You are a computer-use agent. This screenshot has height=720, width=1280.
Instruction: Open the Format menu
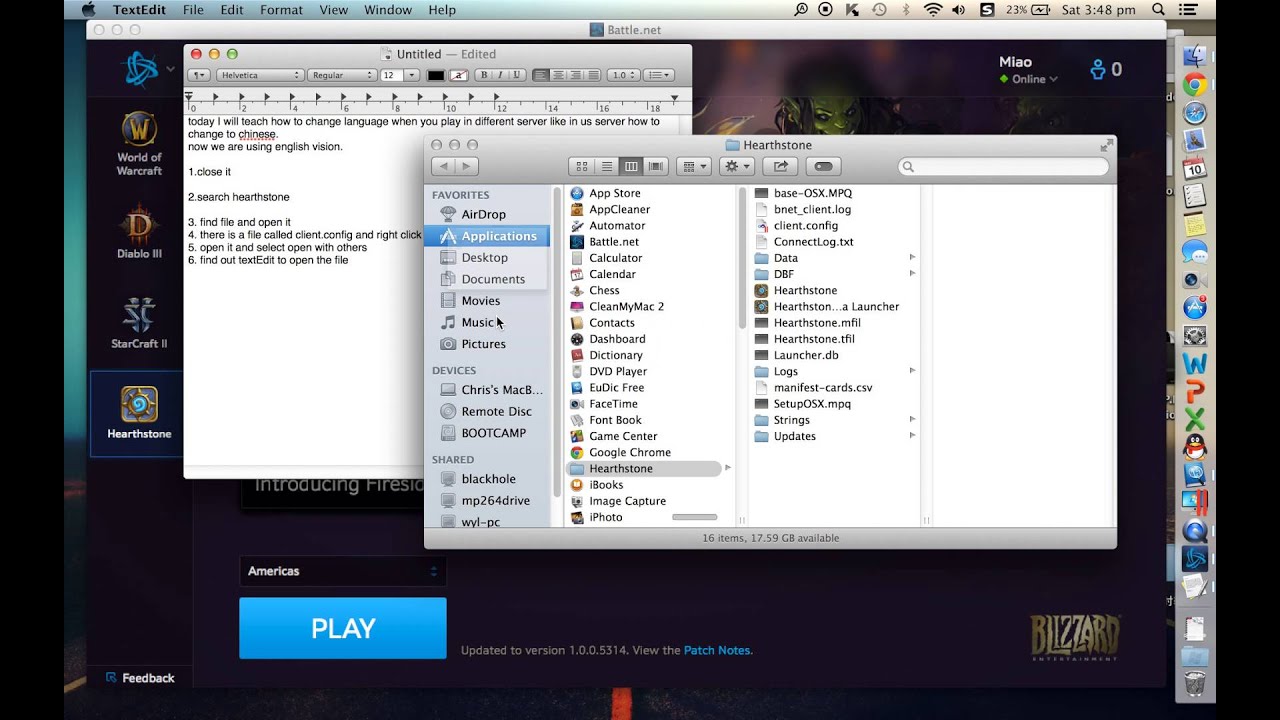click(281, 10)
